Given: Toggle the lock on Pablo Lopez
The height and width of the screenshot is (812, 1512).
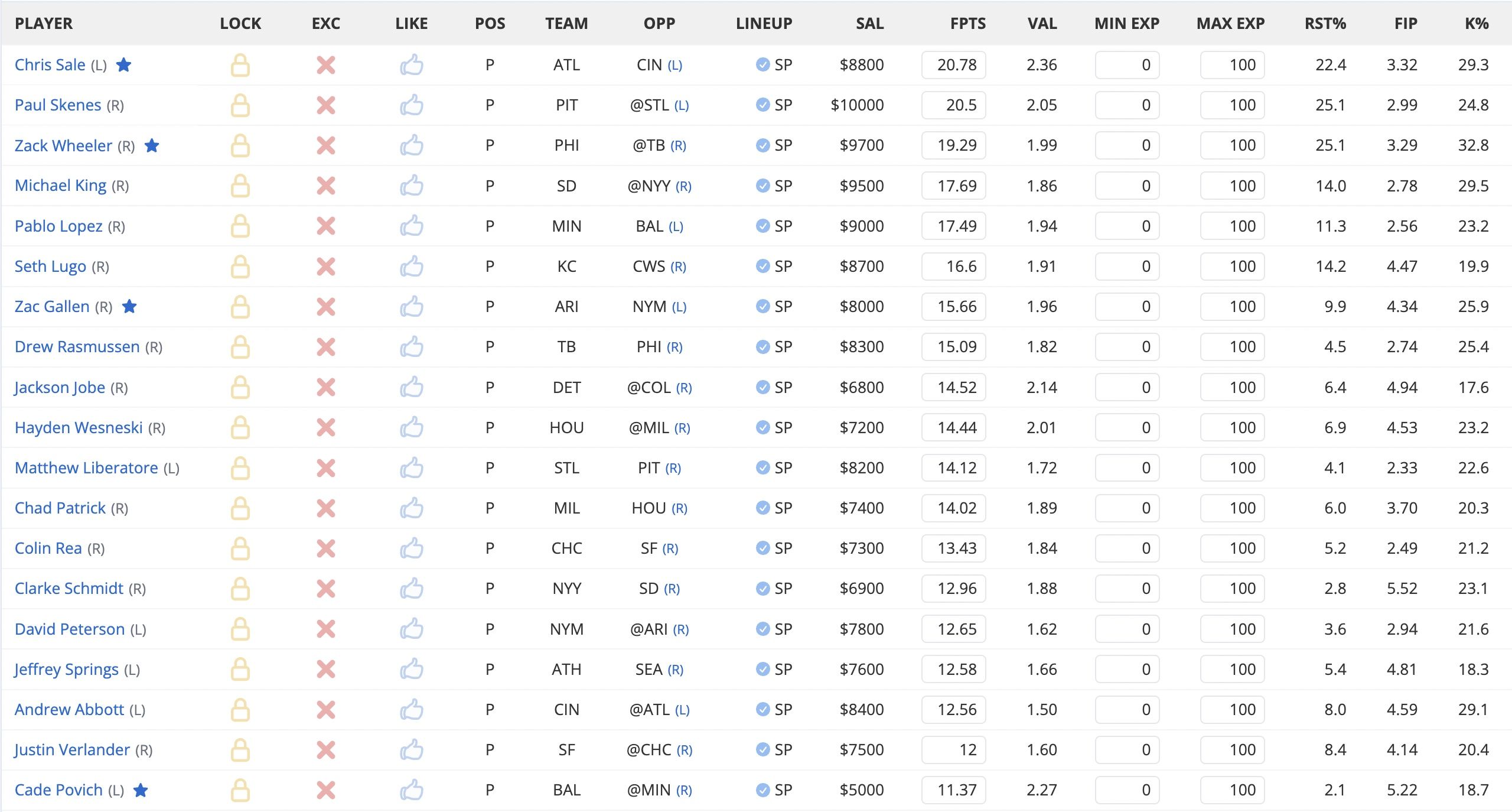Looking at the screenshot, I should (240, 226).
